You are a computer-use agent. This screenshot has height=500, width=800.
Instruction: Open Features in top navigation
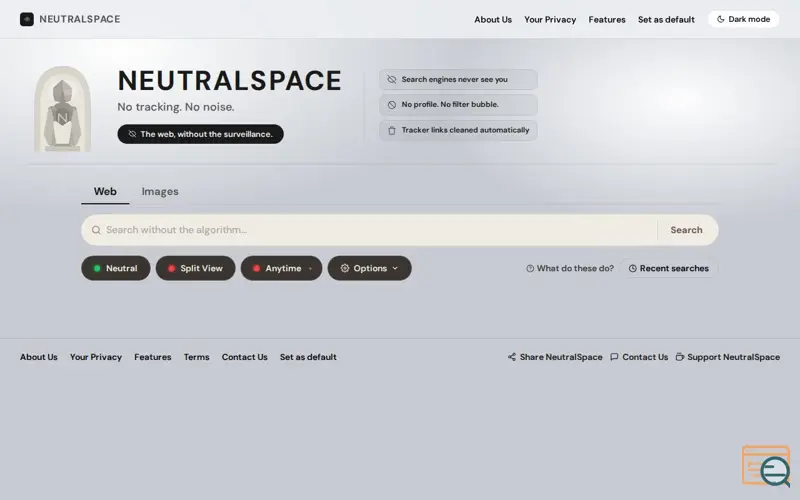tap(607, 19)
